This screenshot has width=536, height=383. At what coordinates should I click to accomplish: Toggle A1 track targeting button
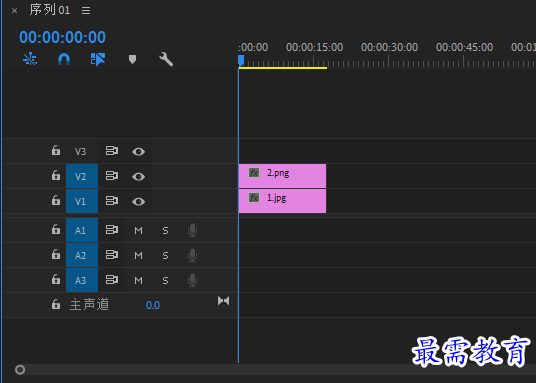82,230
